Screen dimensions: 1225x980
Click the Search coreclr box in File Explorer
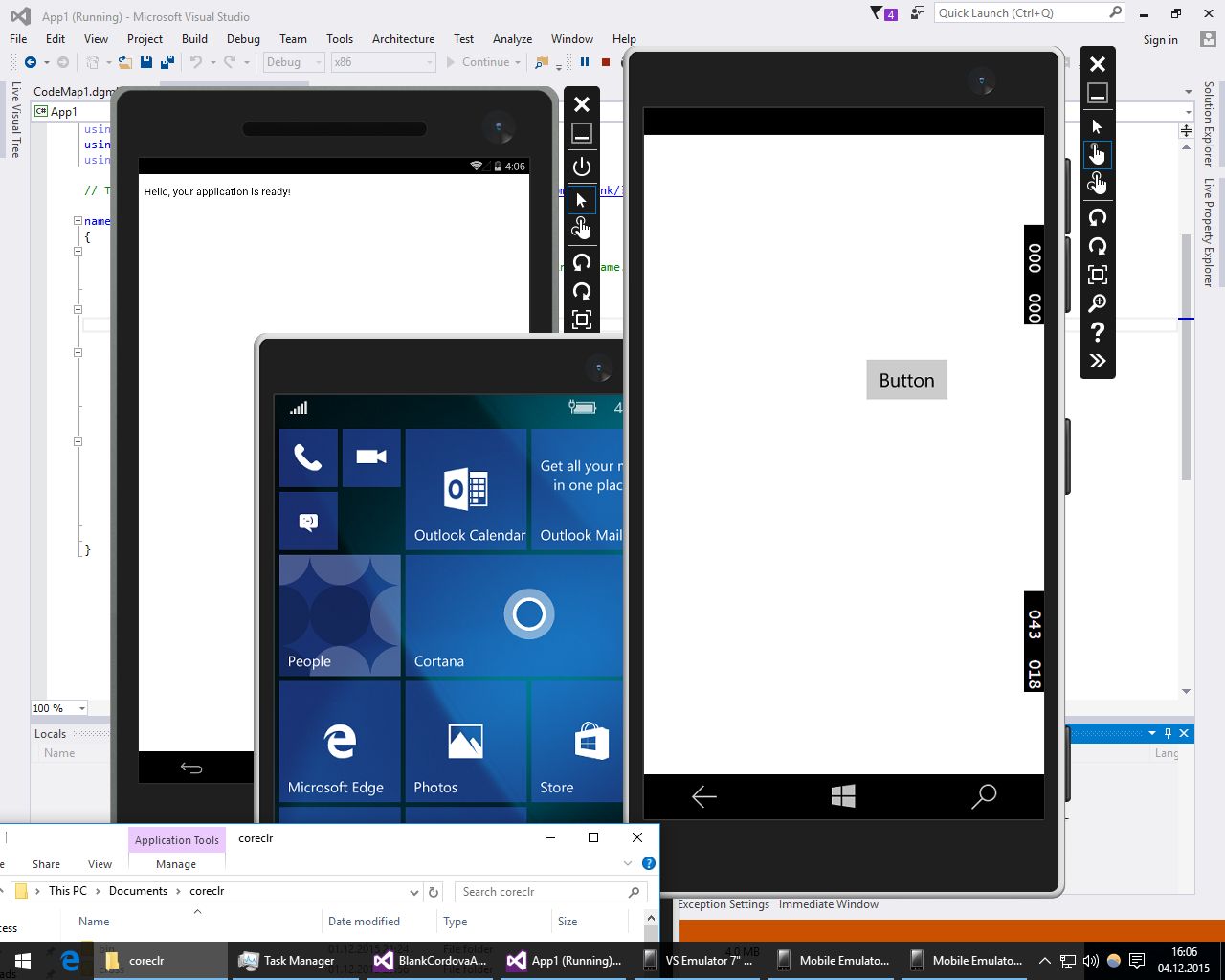tap(551, 892)
